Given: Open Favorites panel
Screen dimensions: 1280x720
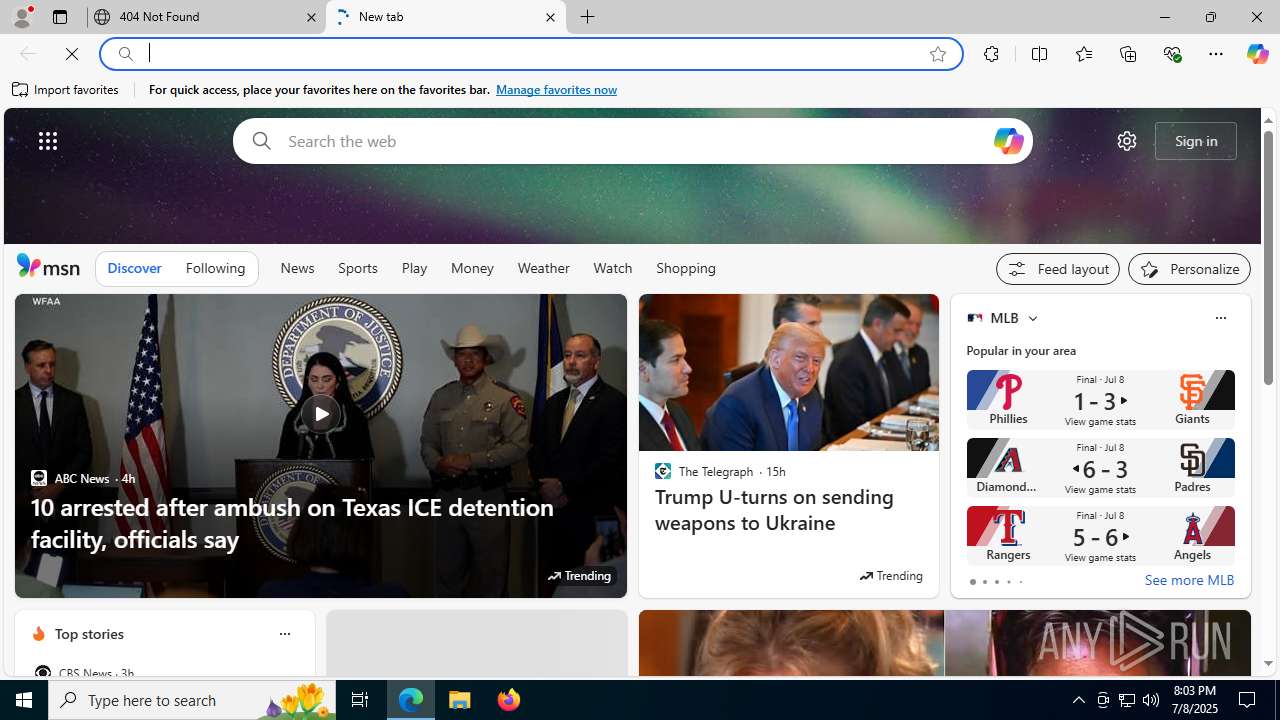Looking at the screenshot, I should 1083,54.
